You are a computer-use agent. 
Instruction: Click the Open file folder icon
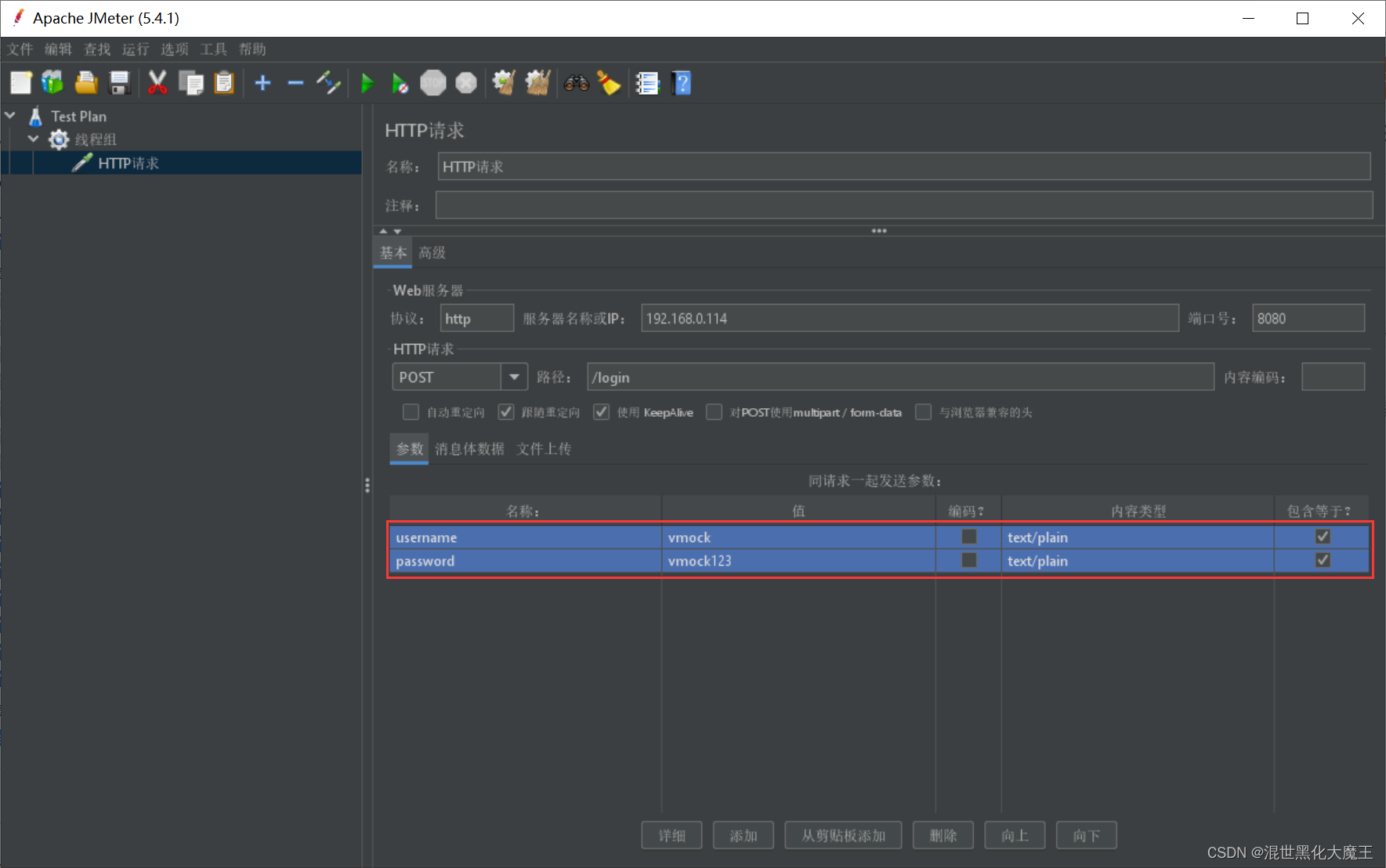point(86,83)
